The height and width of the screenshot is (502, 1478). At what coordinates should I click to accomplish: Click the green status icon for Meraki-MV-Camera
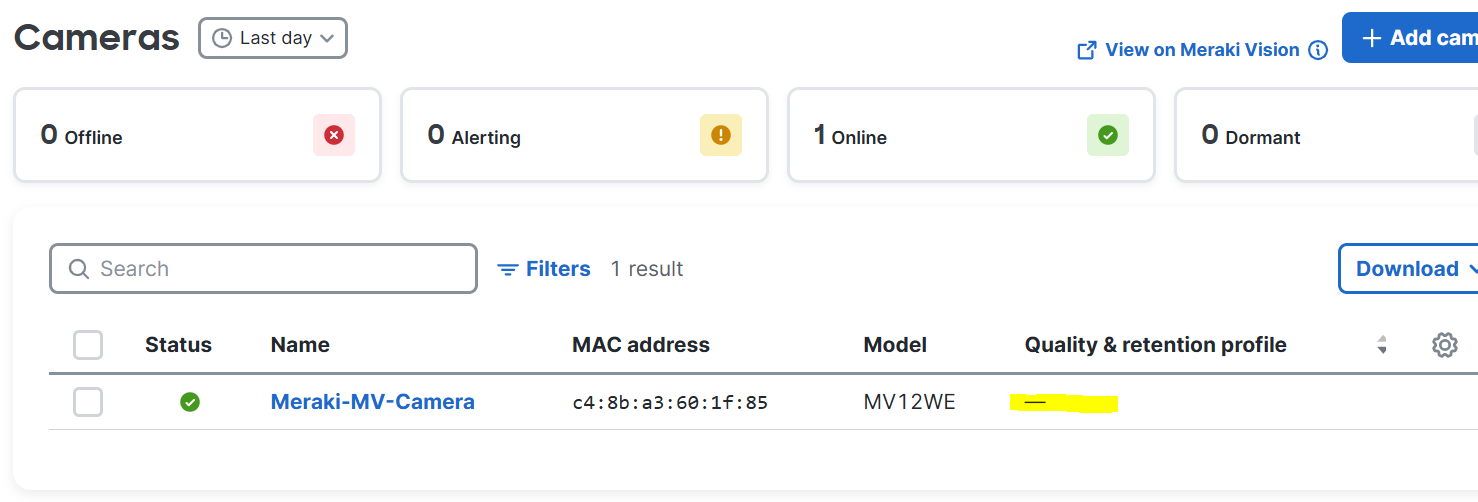tap(190, 402)
